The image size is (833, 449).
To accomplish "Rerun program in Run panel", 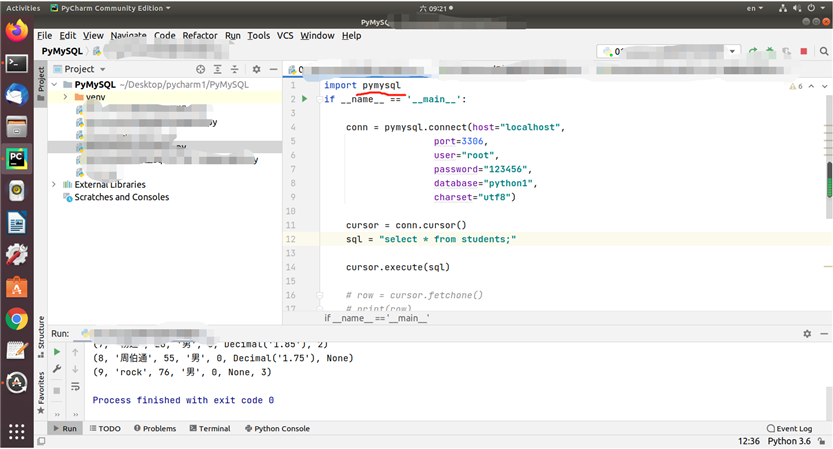I will point(57,352).
